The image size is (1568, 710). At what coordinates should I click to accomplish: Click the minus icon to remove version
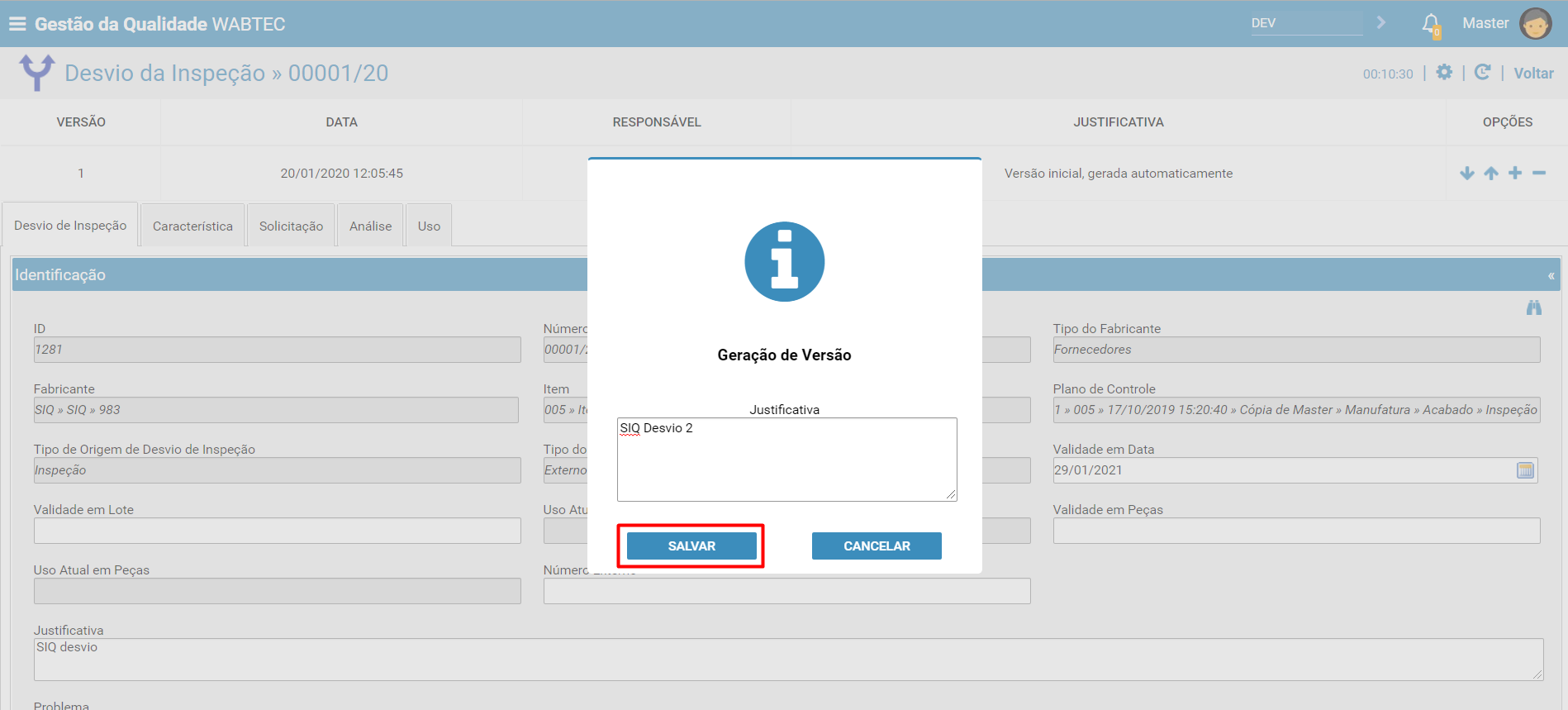pyautogui.click(x=1539, y=173)
